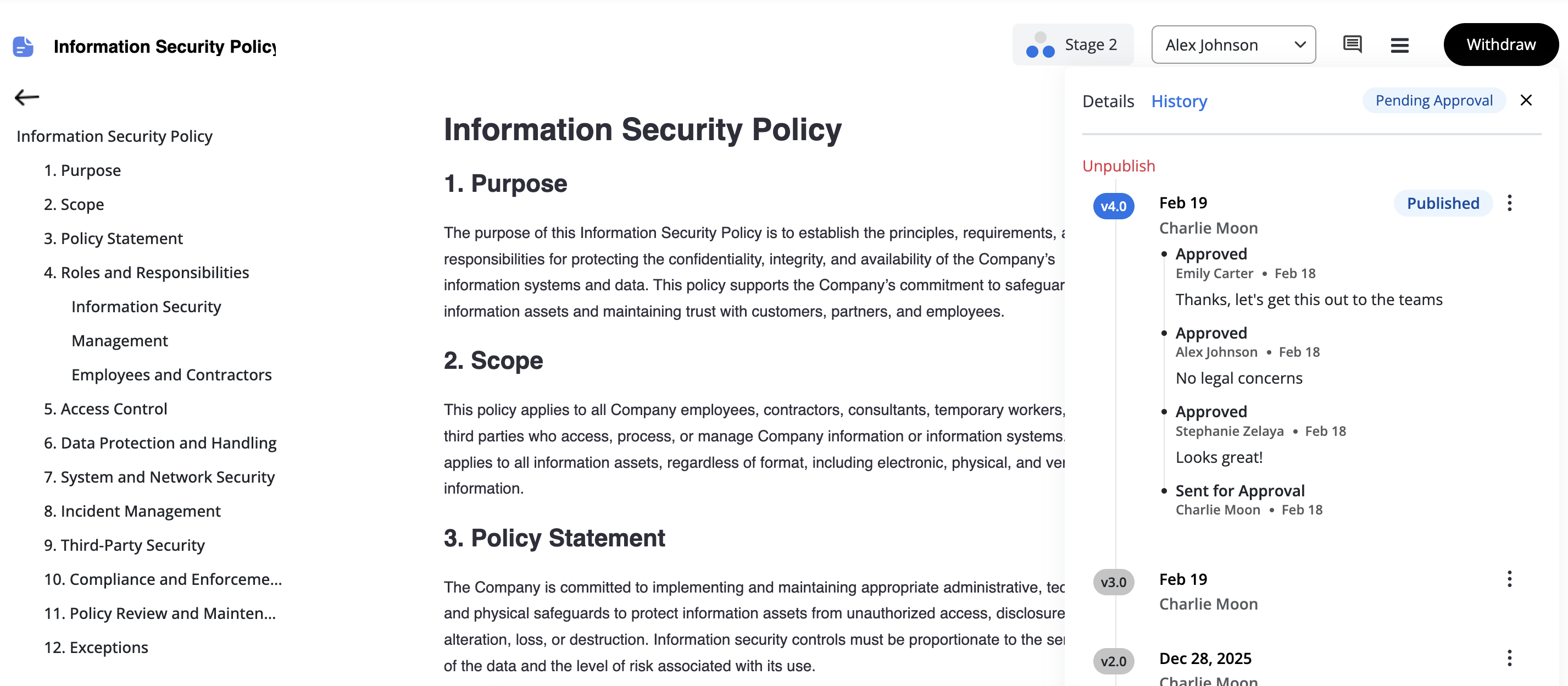Open the comments panel icon
The height and width of the screenshot is (686, 1568).
coord(1352,45)
